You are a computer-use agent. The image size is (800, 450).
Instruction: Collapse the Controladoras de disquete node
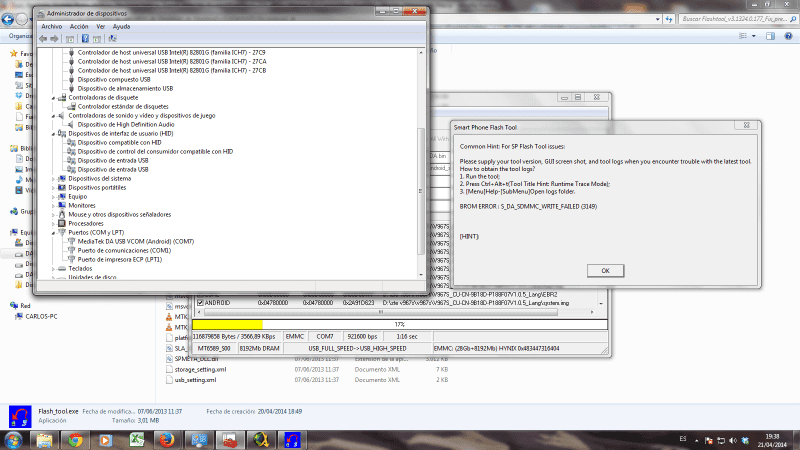(54, 97)
